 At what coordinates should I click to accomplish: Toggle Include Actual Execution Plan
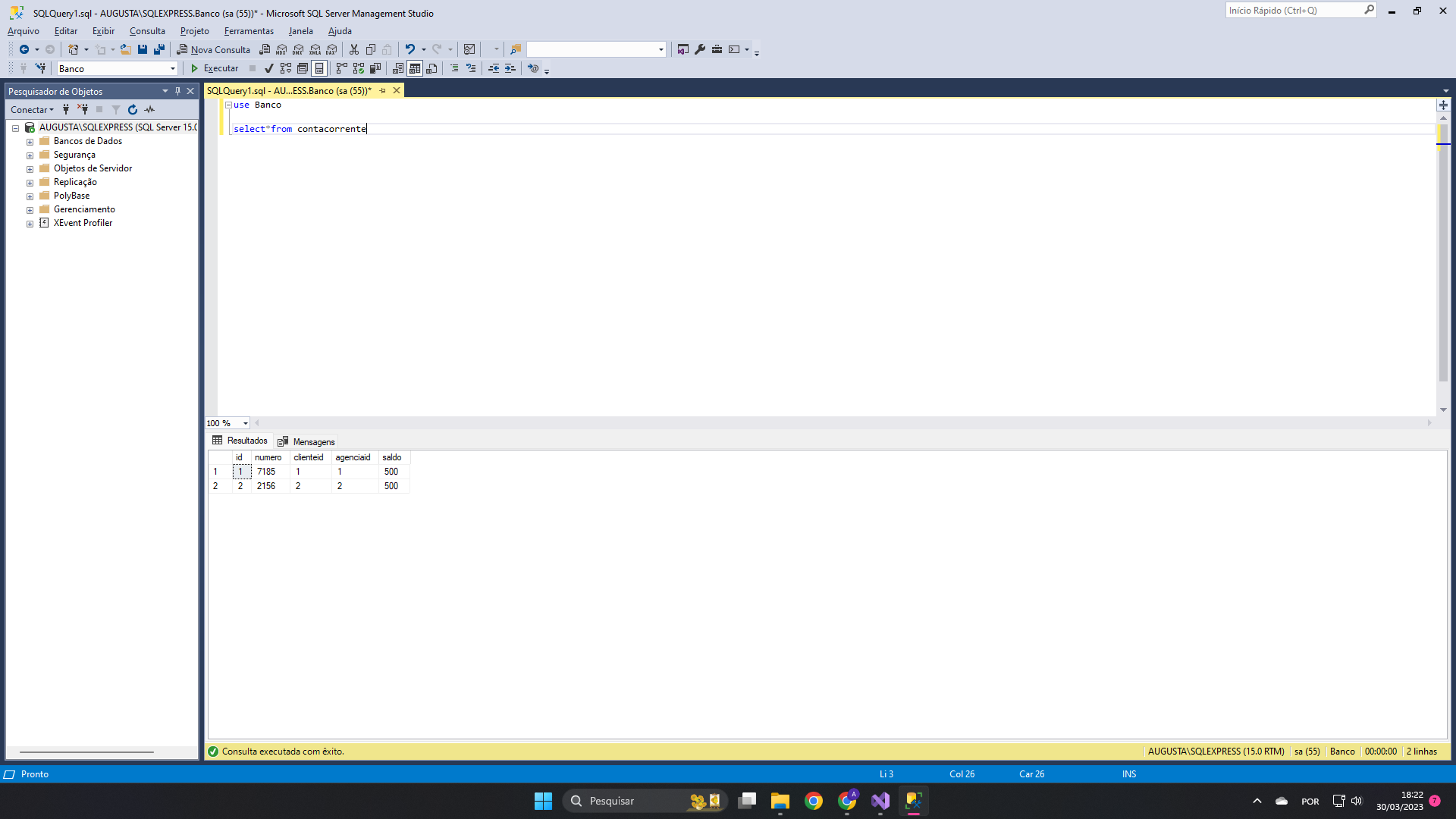tap(342, 68)
